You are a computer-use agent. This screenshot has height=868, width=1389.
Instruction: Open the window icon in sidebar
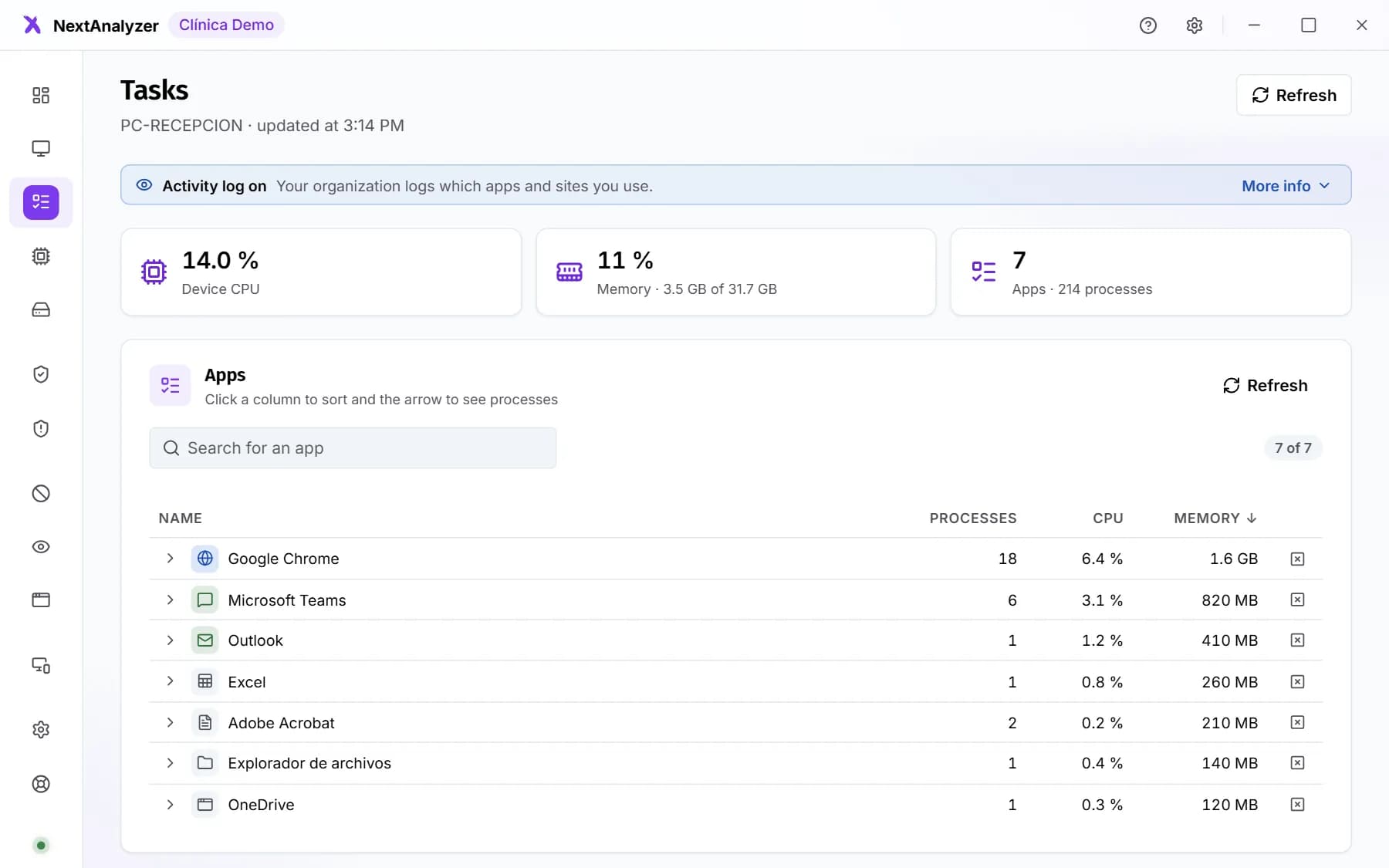(41, 600)
